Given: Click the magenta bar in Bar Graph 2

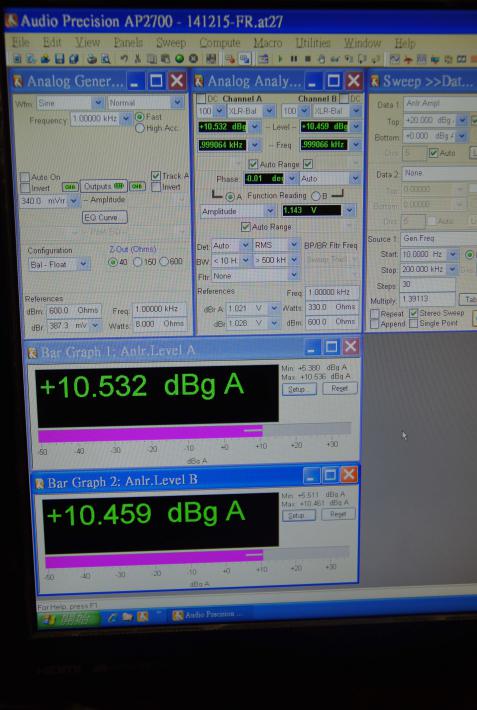Looking at the screenshot, I should 154,559.
